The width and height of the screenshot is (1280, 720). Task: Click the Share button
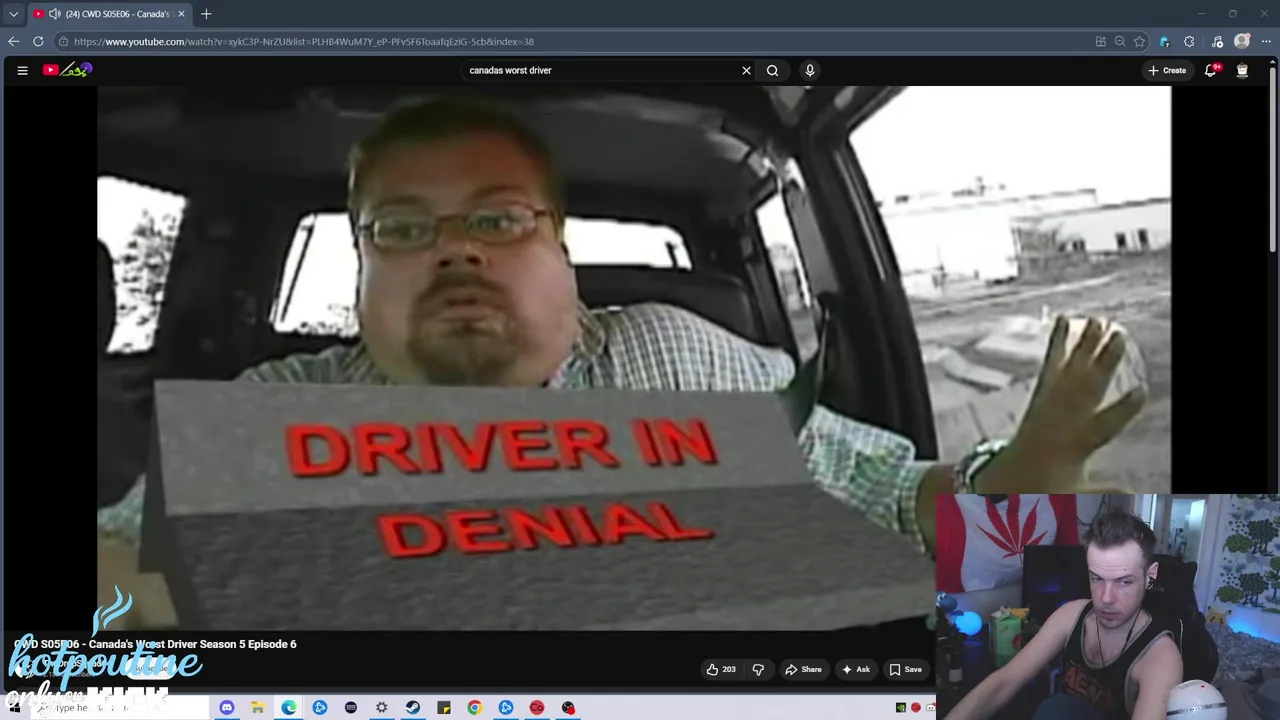(x=803, y=669)
